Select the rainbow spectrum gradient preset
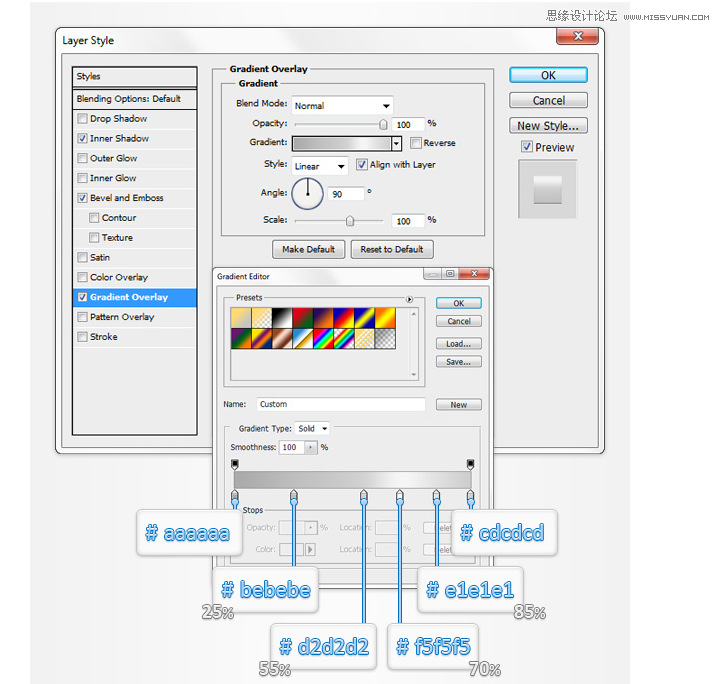Image resolution: width=720 pixels, height=684 pixels. pos(323,339)
